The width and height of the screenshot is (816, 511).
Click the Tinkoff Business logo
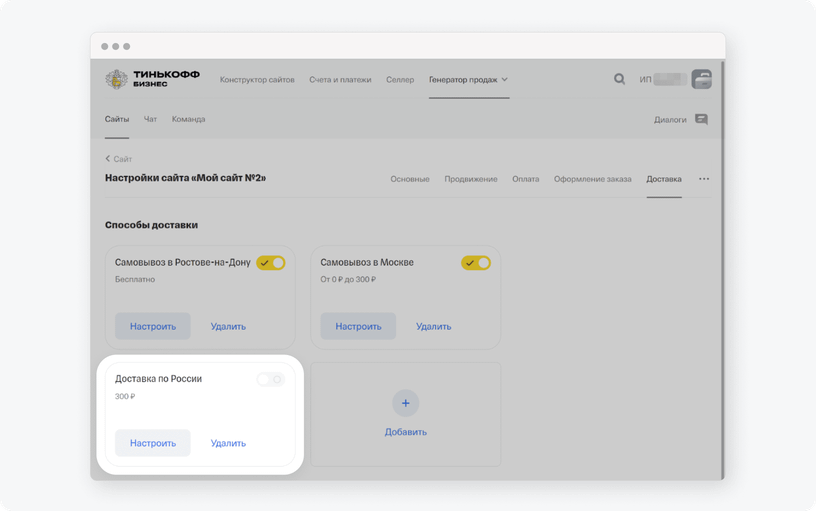click(152, 79)
